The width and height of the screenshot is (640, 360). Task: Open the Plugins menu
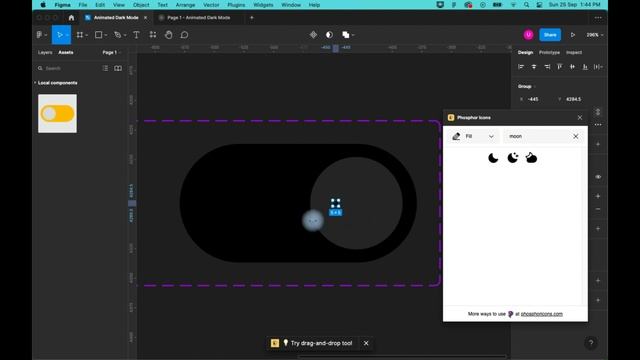click(x=236, y=5)
